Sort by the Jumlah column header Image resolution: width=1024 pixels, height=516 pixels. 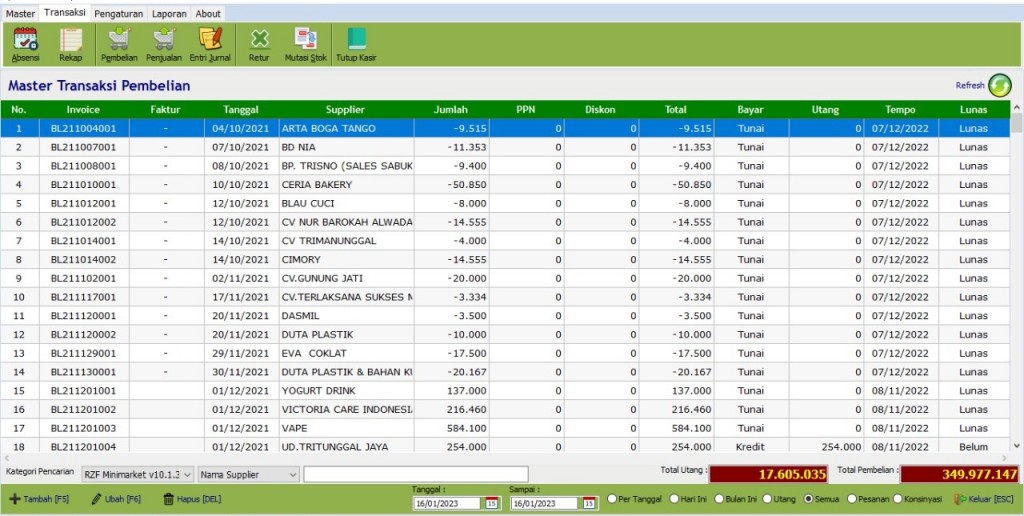click(x=451, y=110)
